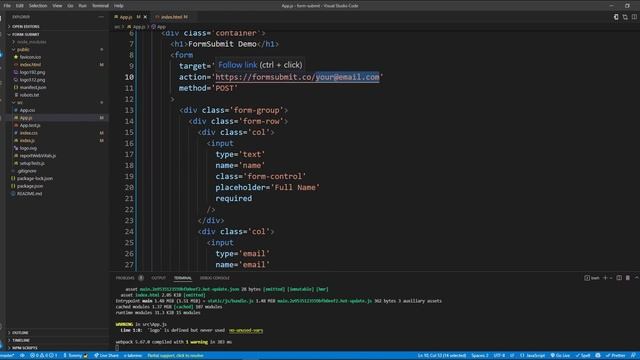Click the bash terminal shell selector

(x=592, y=278)
